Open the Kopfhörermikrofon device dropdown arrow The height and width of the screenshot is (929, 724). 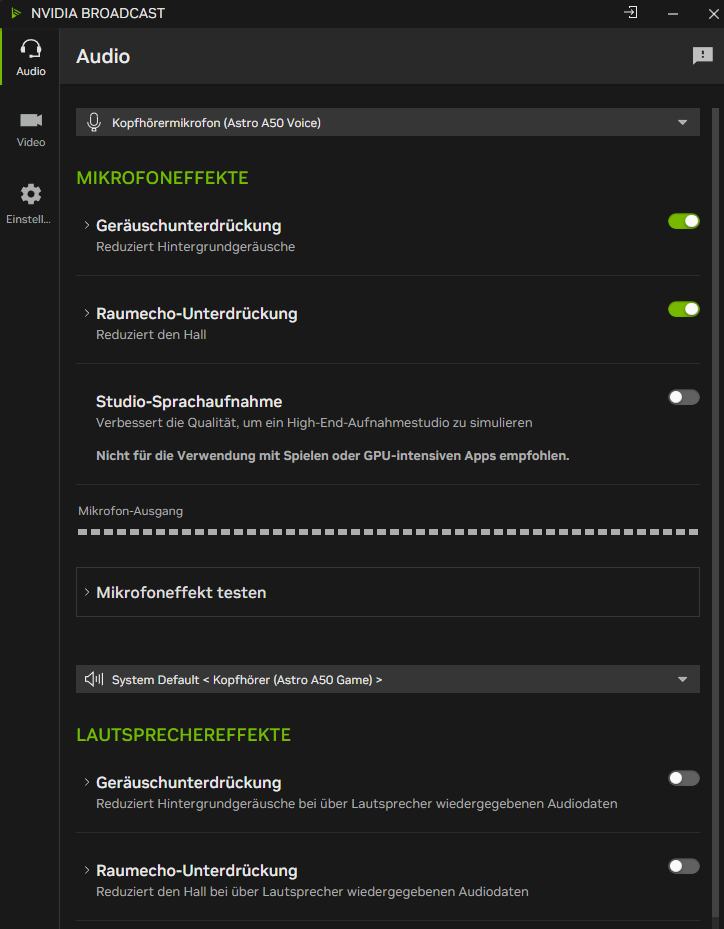[x=683, y=122]
